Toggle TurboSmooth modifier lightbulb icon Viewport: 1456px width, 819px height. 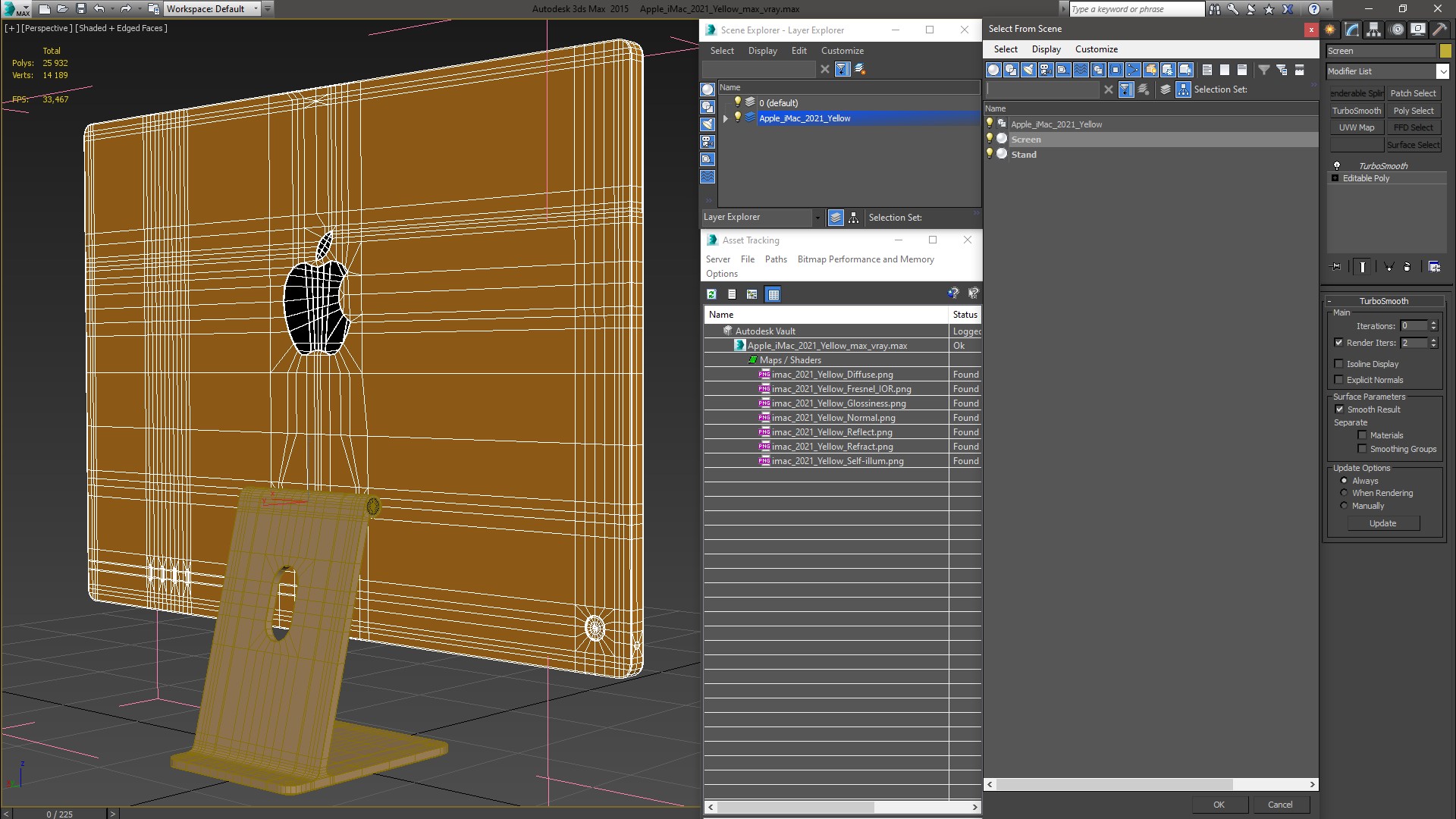pos(1337,165)
